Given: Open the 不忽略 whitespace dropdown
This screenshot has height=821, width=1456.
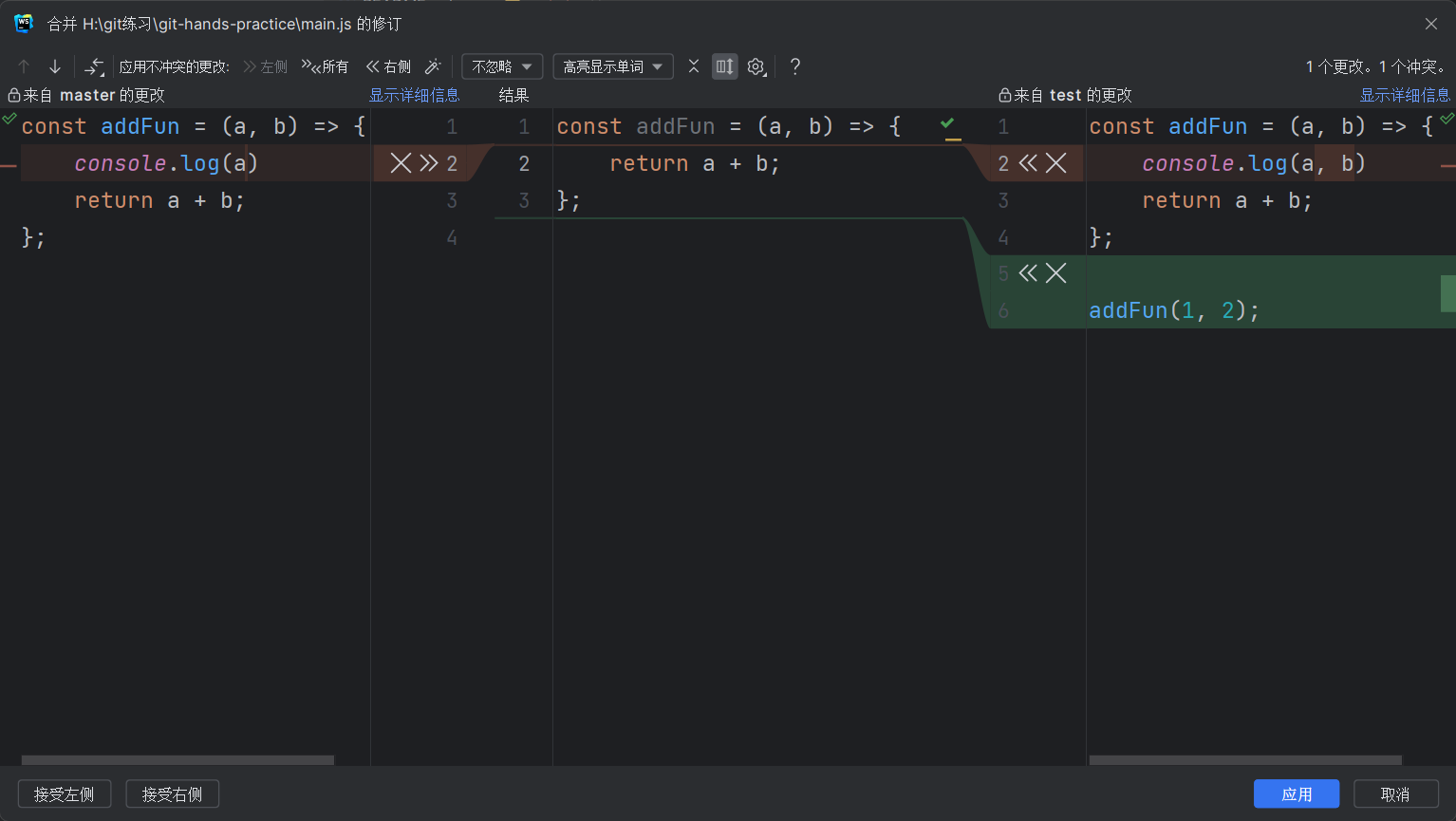Looking at the screenshot, I should coord(502,66).
